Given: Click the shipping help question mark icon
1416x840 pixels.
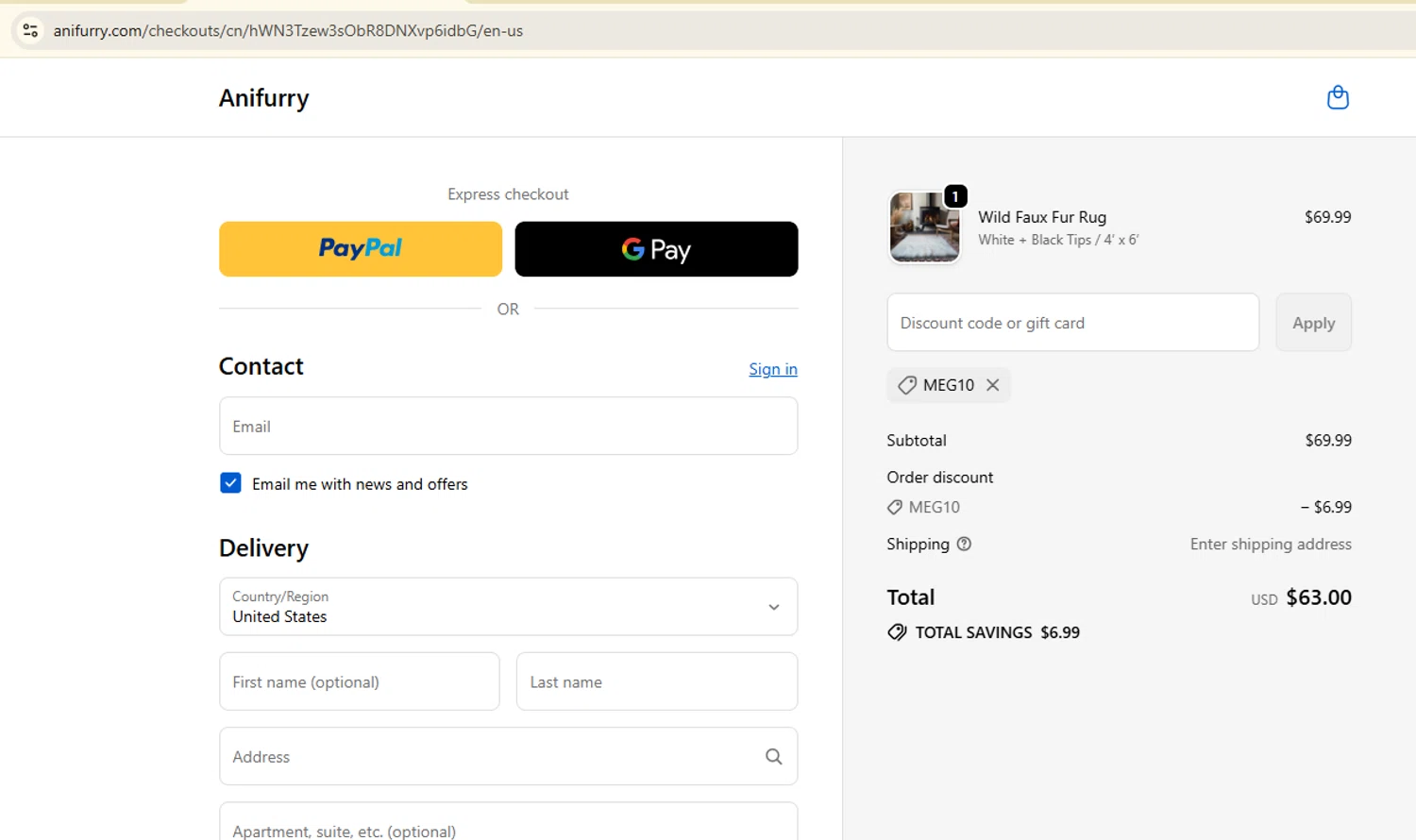Looking at the screenshot, I should pos(964,544).
